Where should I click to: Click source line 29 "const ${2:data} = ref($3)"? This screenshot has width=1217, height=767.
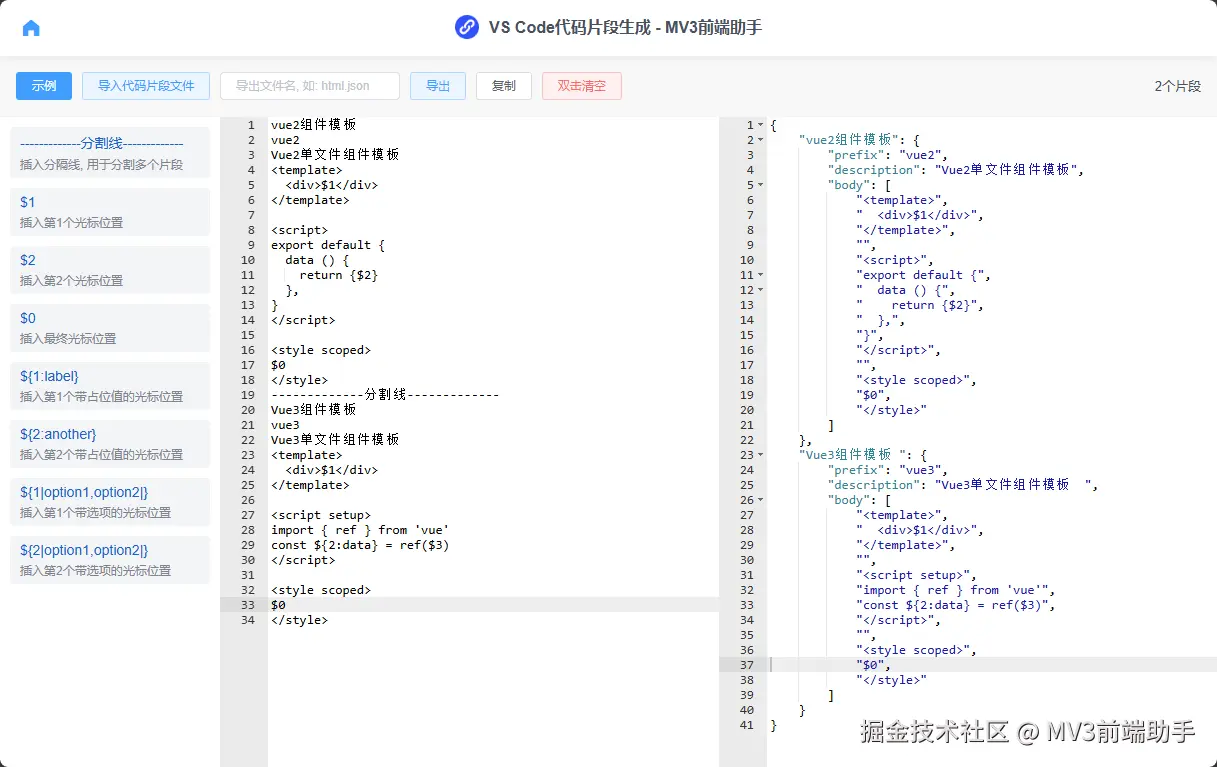coord(360,545)
